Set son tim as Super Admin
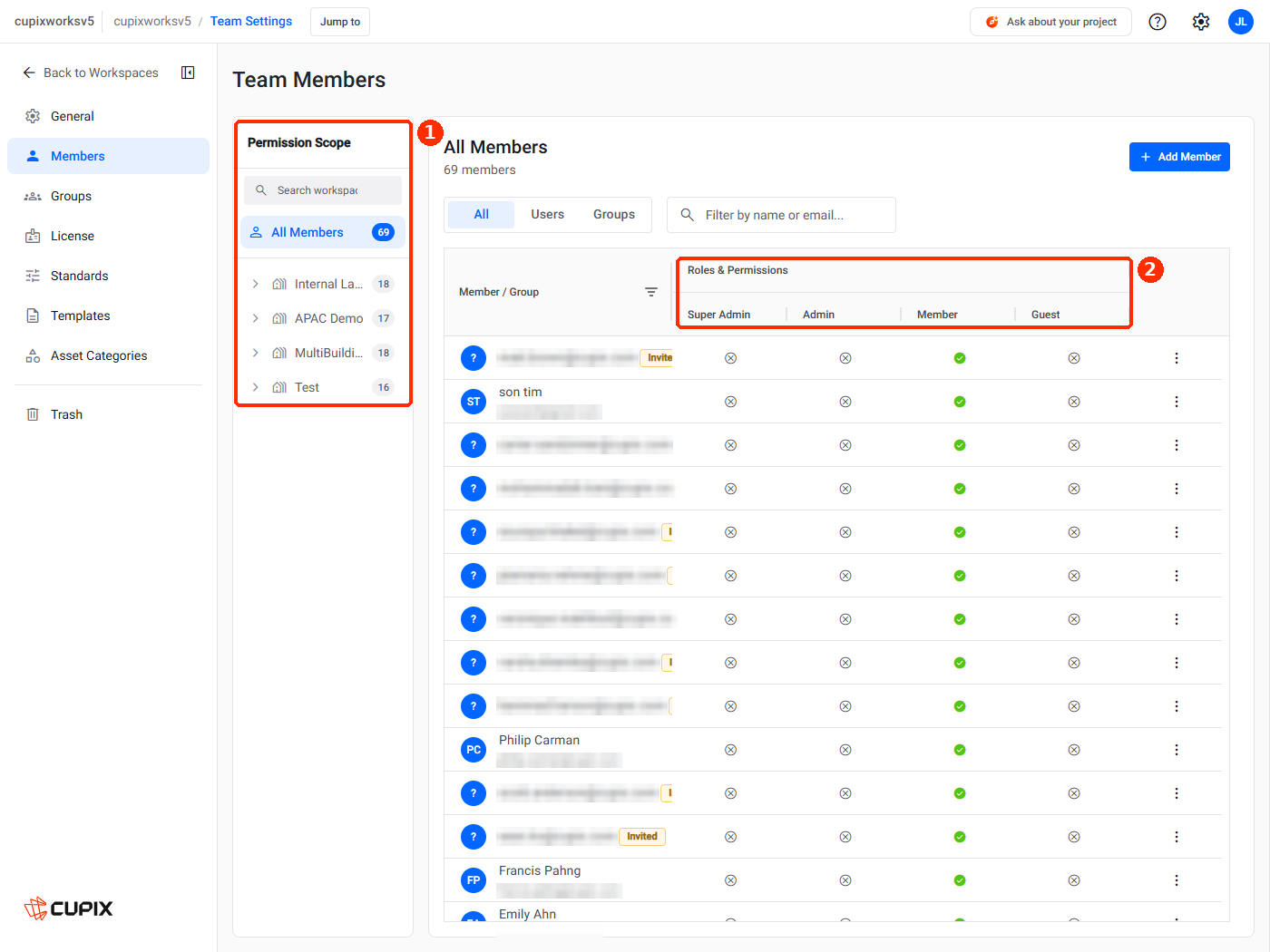The height and width of the screenshot is (952, 1270). point(730,402)
